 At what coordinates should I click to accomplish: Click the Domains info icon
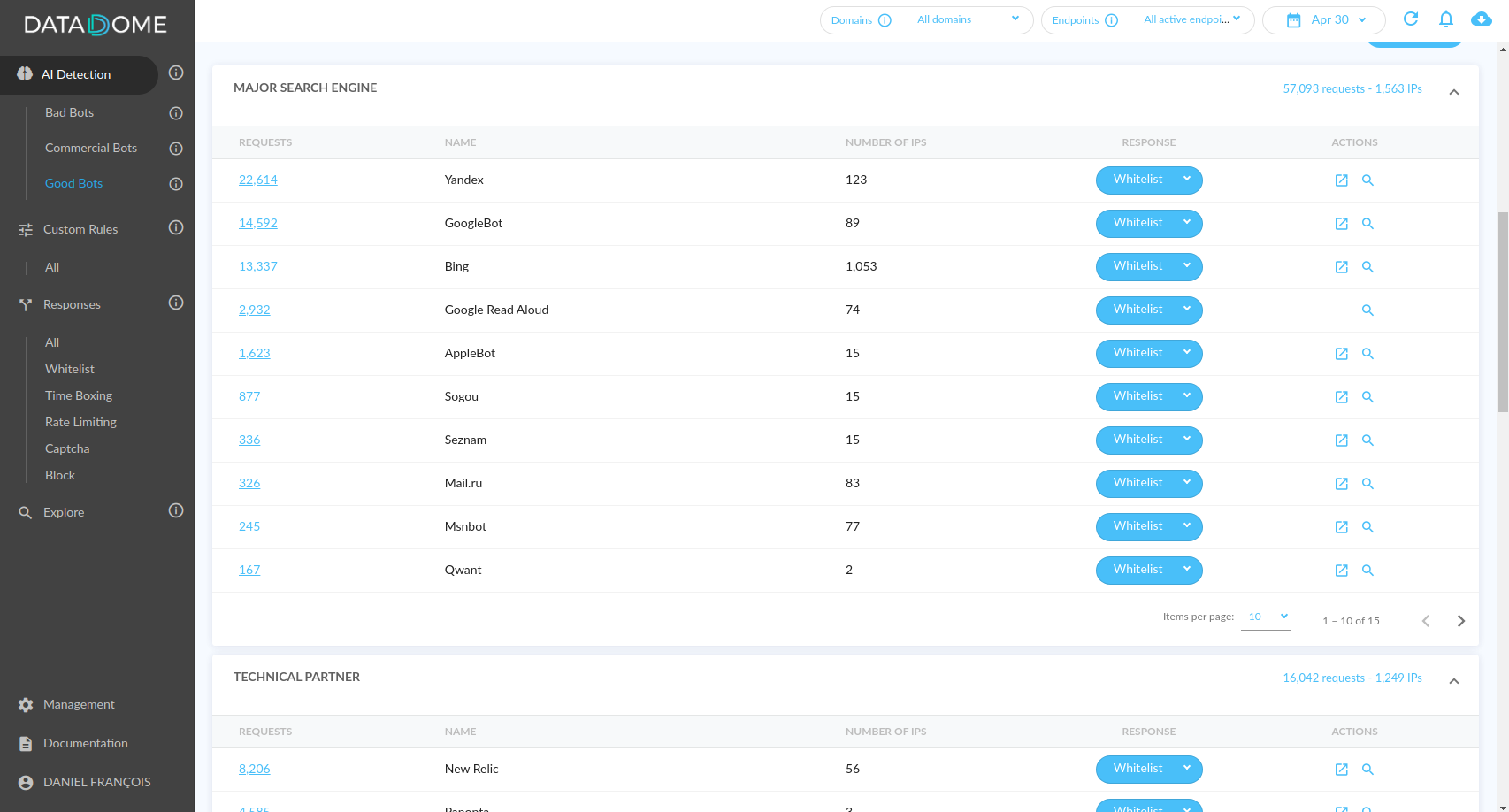(885, 20)
